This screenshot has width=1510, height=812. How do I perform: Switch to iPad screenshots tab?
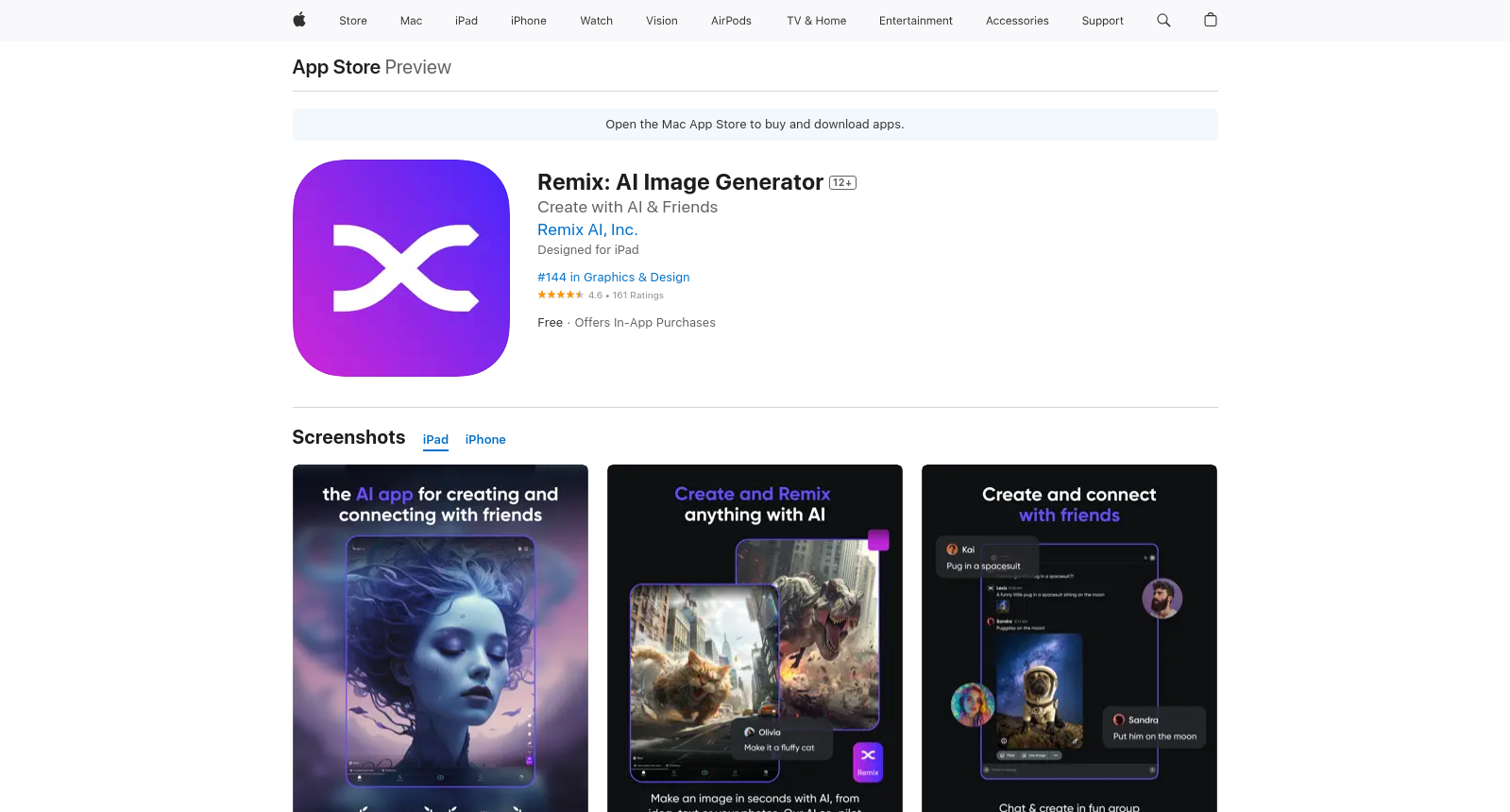pyautogui.click(x=435, y=440)
